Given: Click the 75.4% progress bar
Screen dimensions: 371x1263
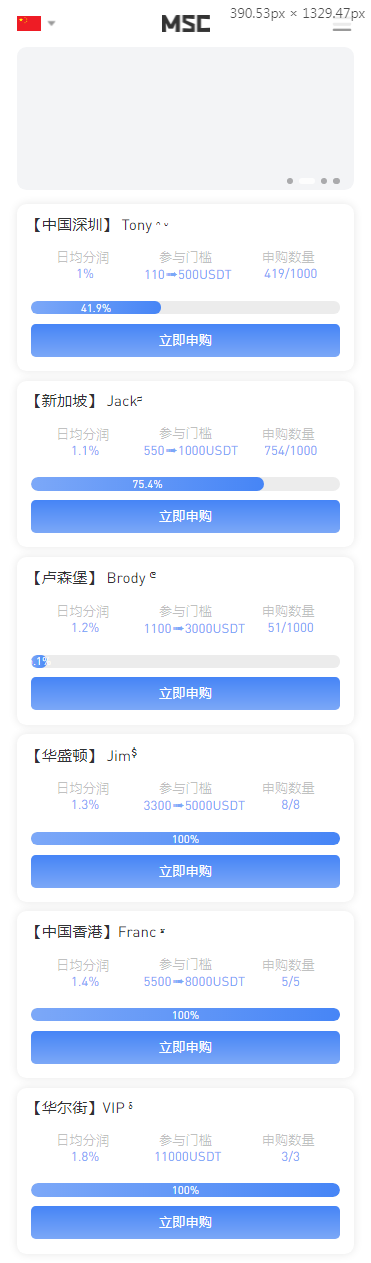Looking at the screenshot, I should click(x=185, y=484).
